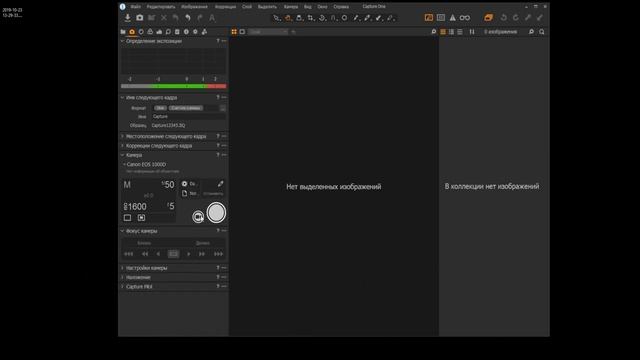
Task: Click the Live View camera button
Action: (198, 217)
